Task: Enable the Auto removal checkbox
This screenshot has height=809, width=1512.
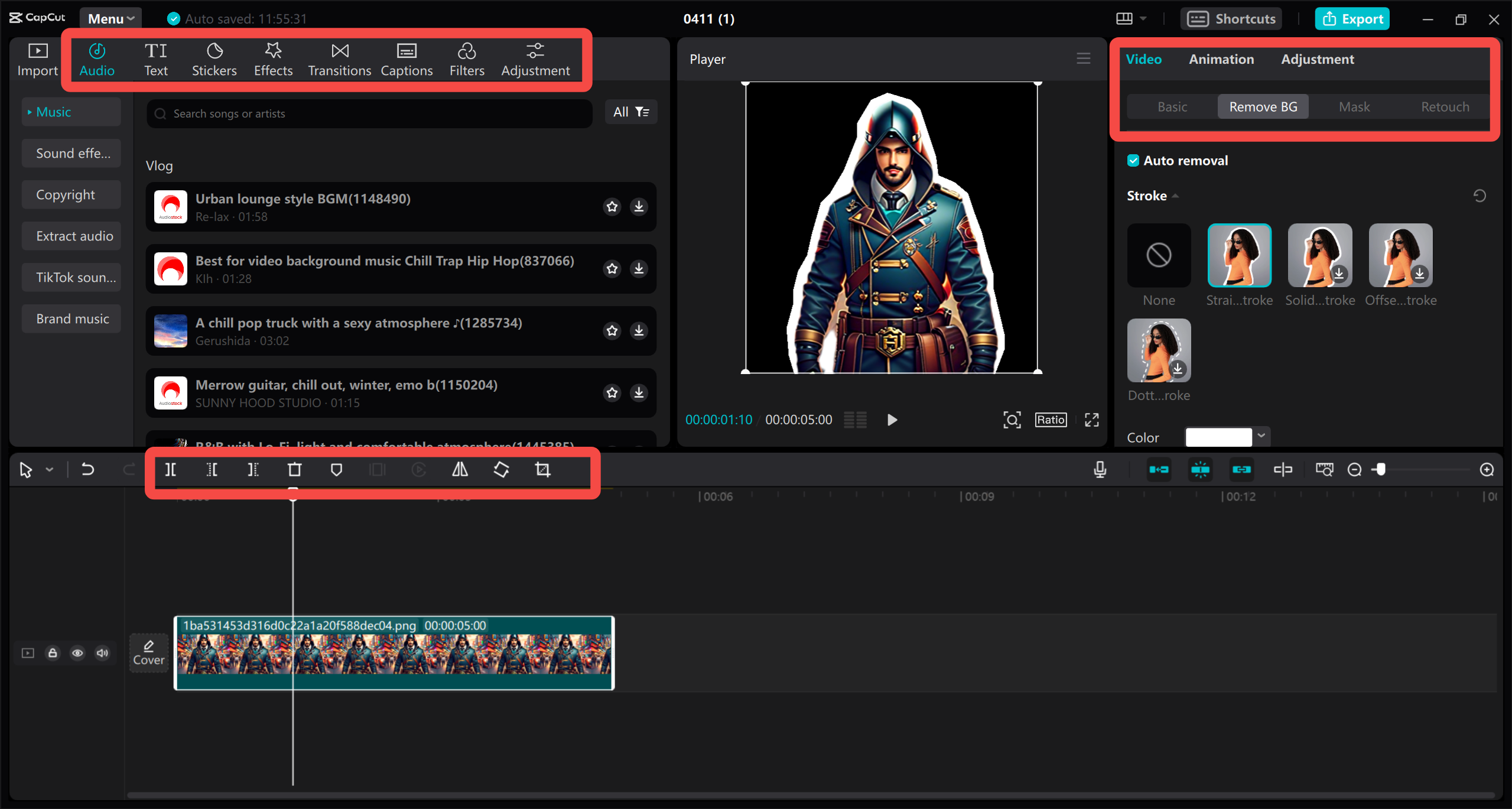Action: [x=1133, y=160]
